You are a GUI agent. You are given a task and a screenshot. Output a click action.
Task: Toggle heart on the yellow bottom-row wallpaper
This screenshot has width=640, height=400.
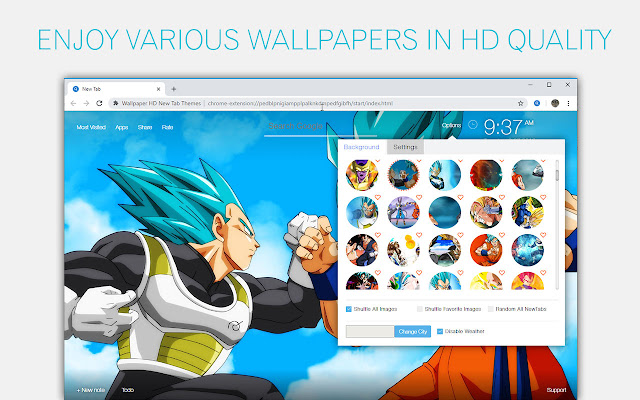pyautogui.click(x=502, y=273)
